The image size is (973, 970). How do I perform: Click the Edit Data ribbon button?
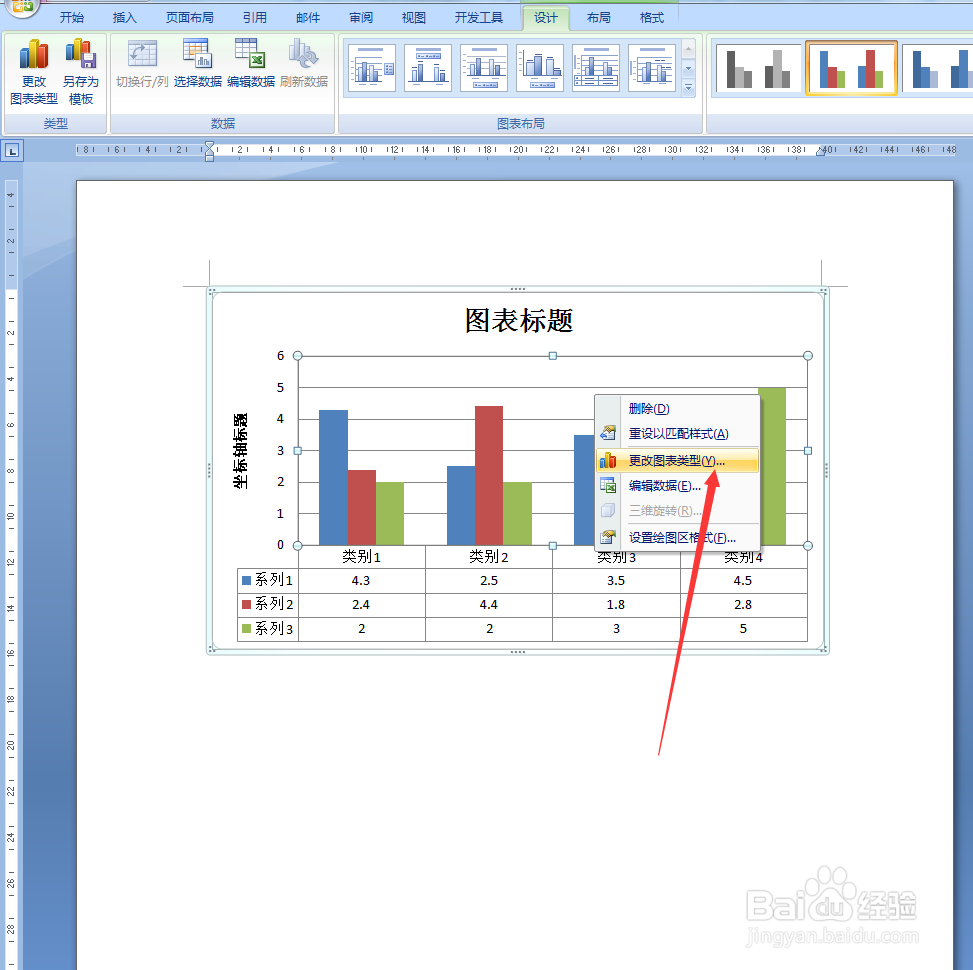click(x=251, y=63)
